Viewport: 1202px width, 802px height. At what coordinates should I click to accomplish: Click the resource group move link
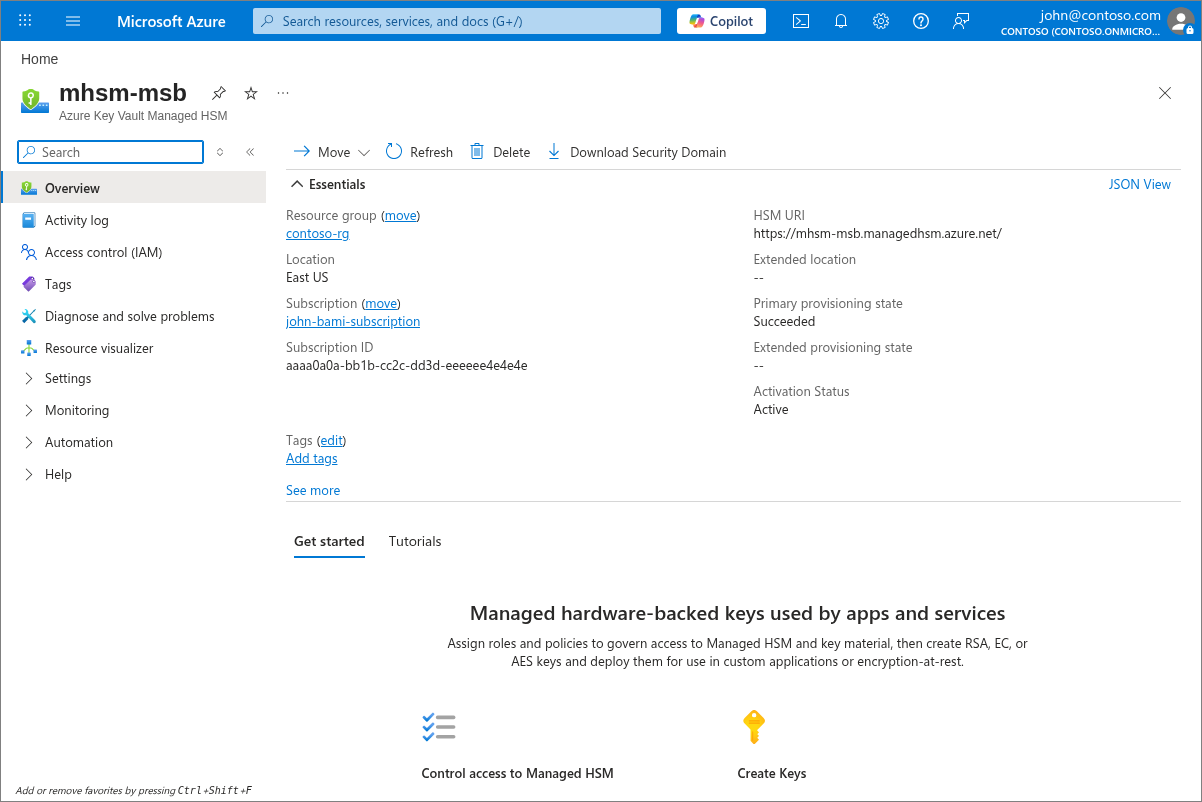point(401,215)
